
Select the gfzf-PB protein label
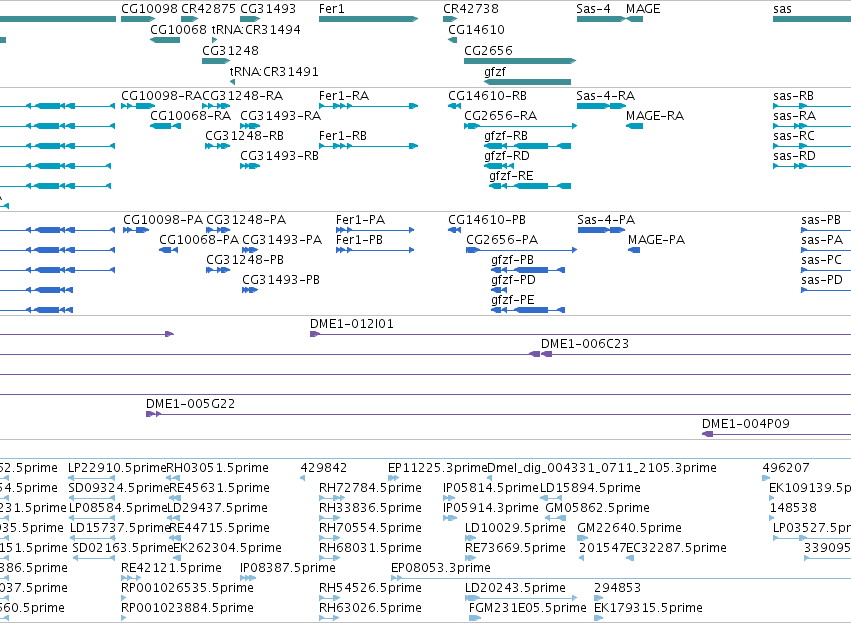click(x=513, y=260)
